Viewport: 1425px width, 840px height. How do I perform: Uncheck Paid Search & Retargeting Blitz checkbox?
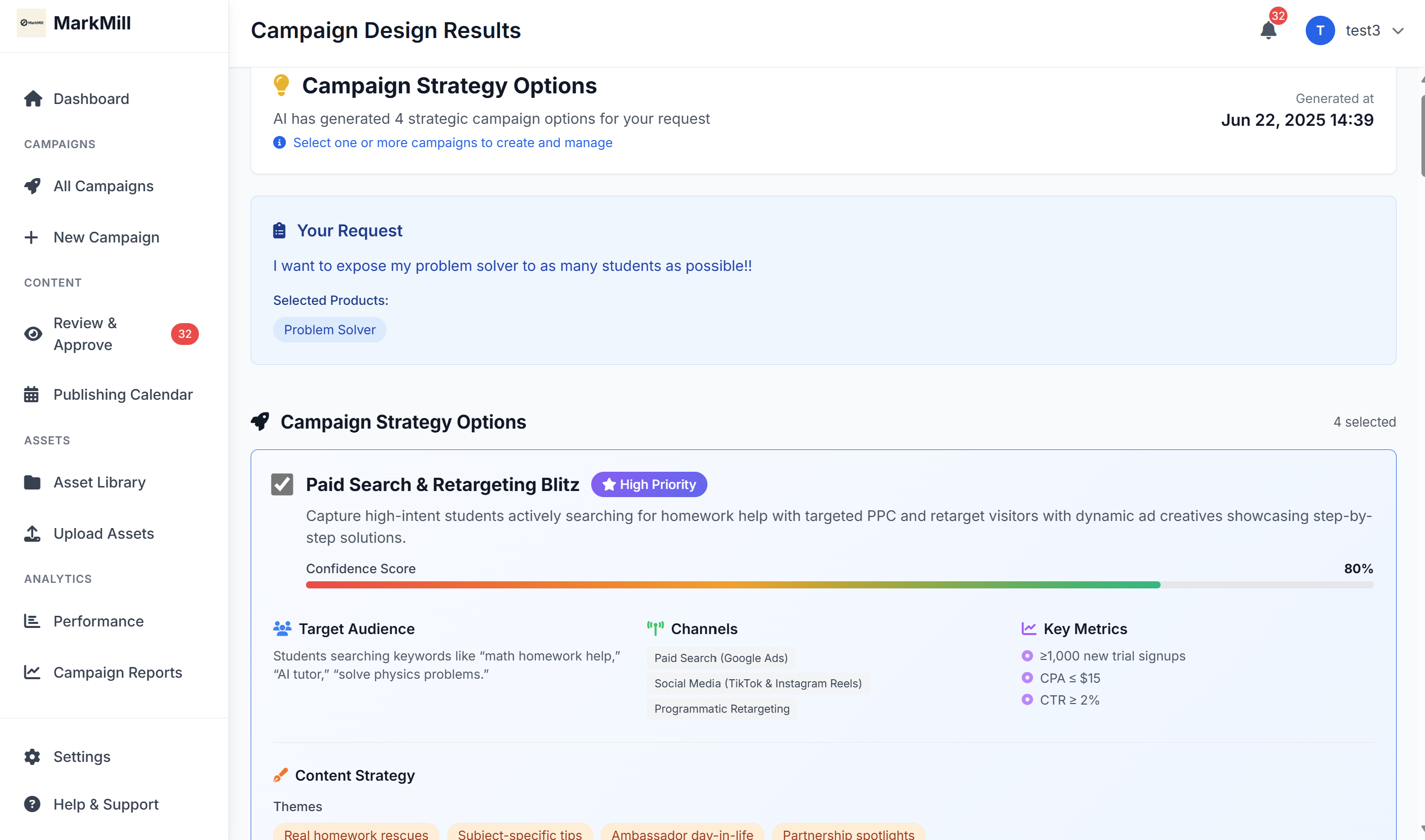[282, 484]
